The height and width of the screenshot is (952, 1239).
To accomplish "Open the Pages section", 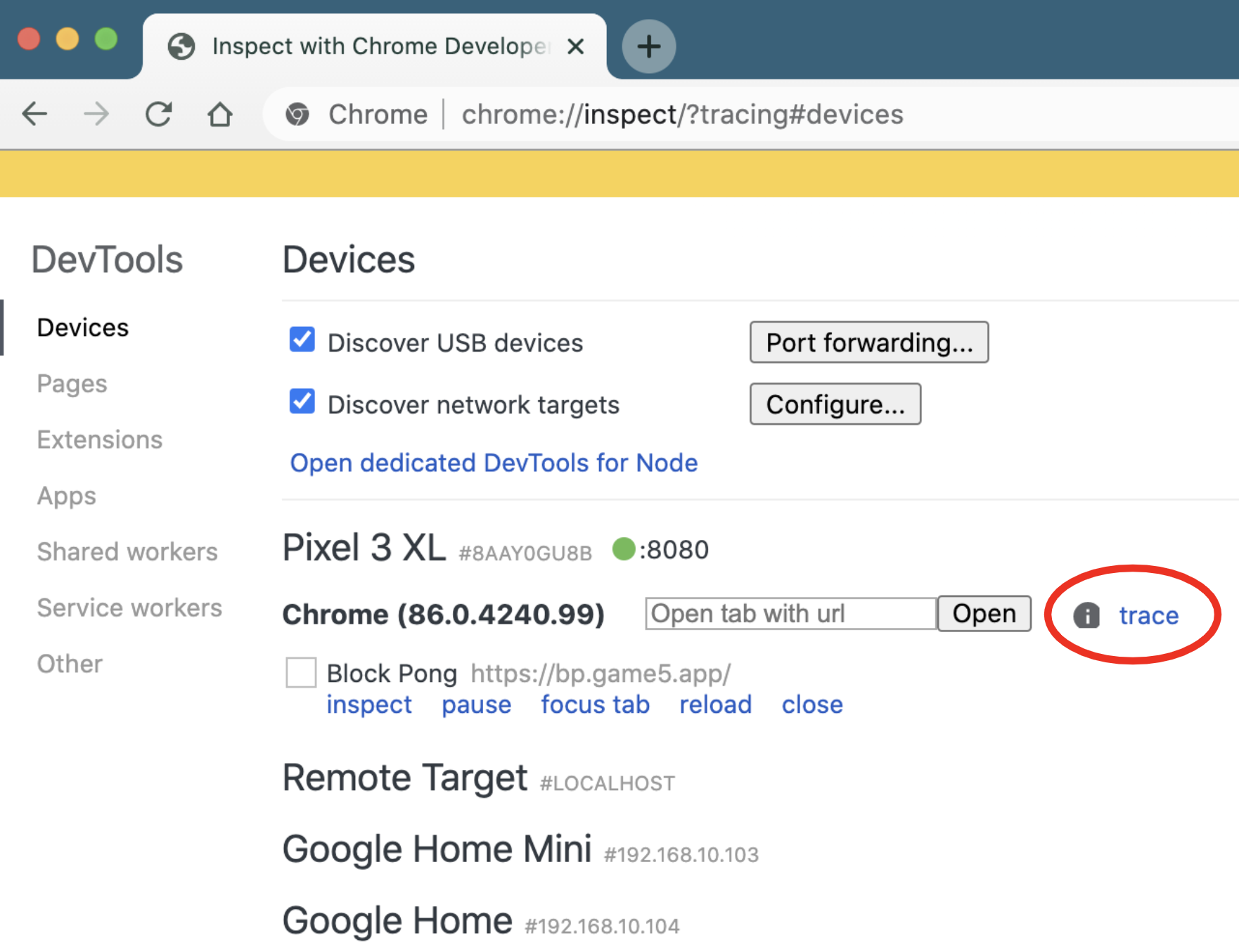I will (x=72, y=384).
